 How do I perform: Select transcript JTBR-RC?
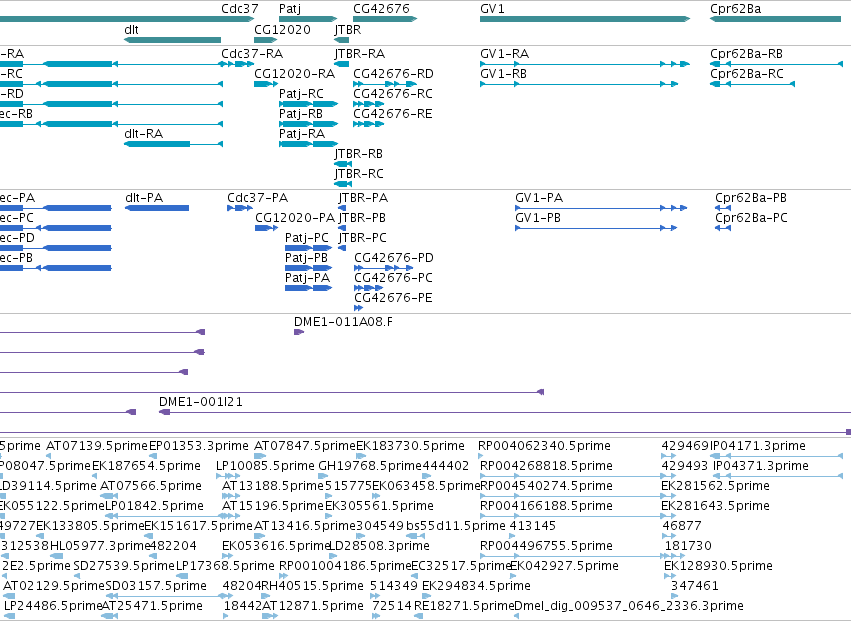pyautogui.click(x=359, y=174)
